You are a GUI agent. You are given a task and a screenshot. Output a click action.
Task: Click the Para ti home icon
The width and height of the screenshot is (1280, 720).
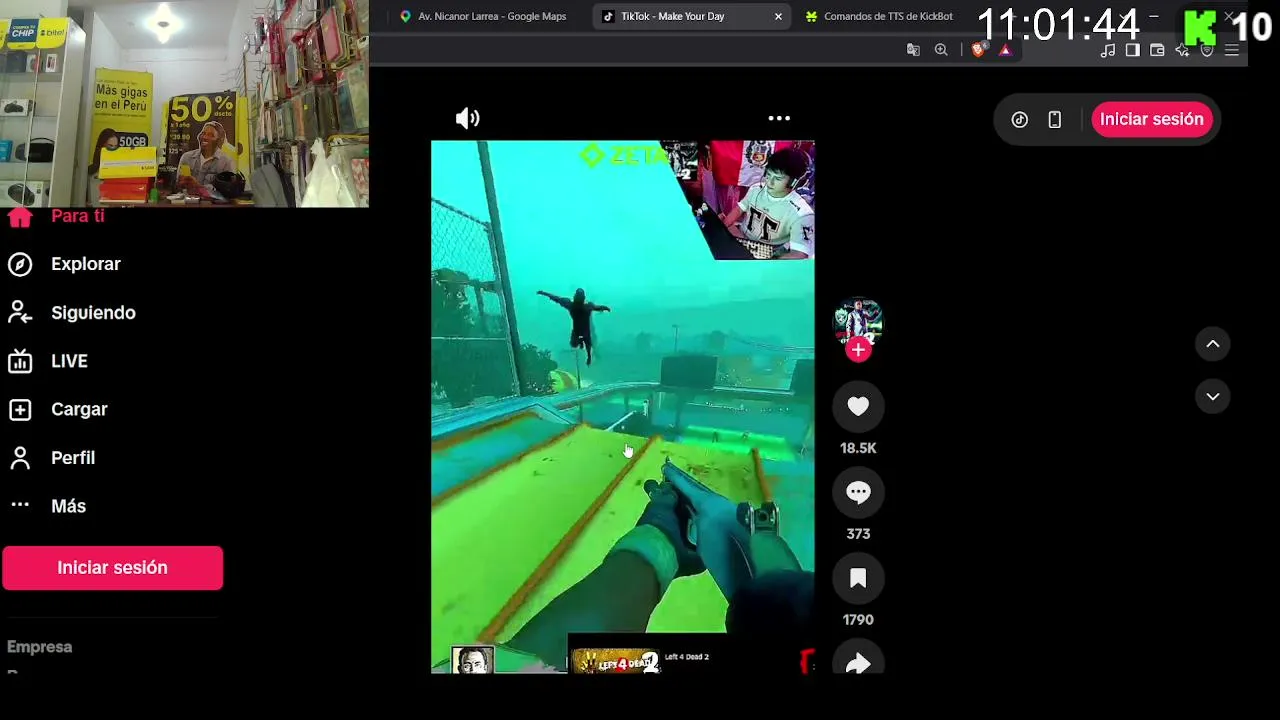pyautogui.click(x=20, y=218)
